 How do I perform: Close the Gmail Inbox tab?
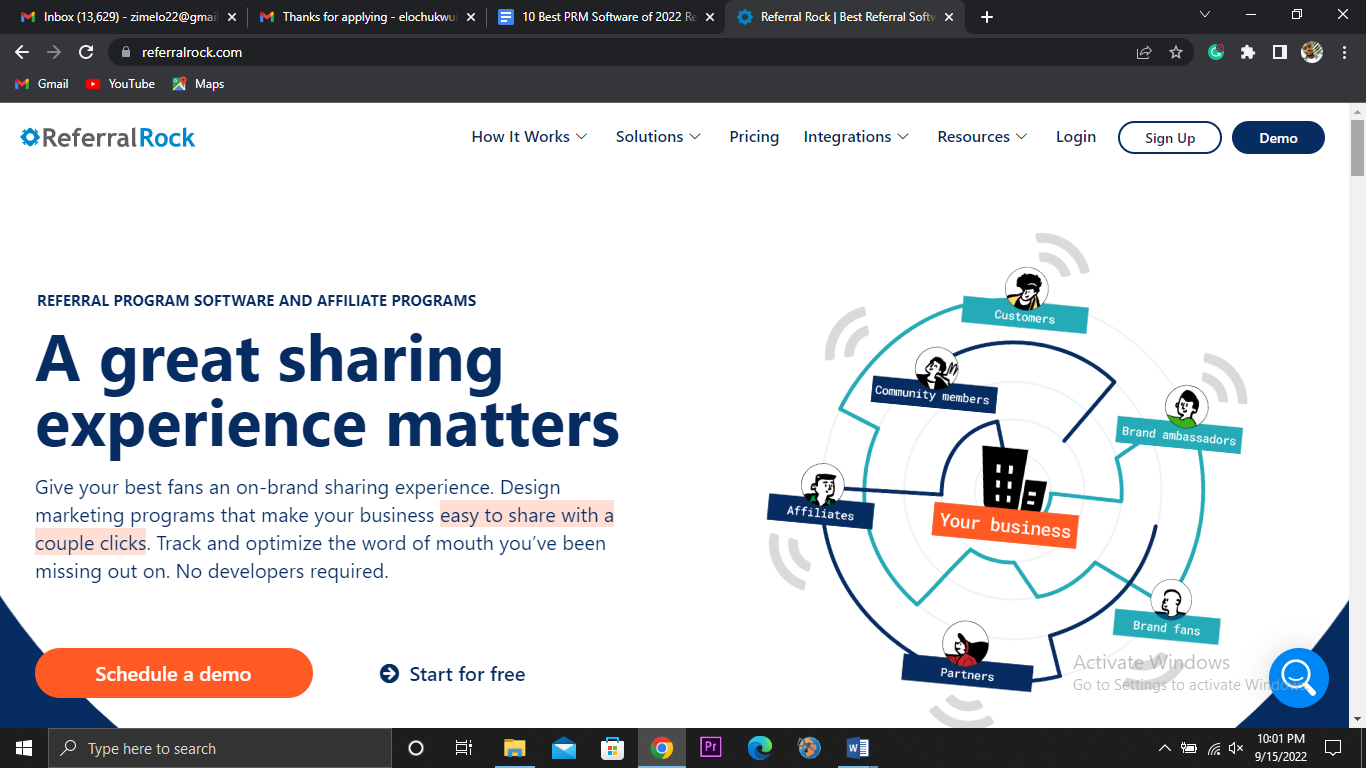[x=231, y=17]
